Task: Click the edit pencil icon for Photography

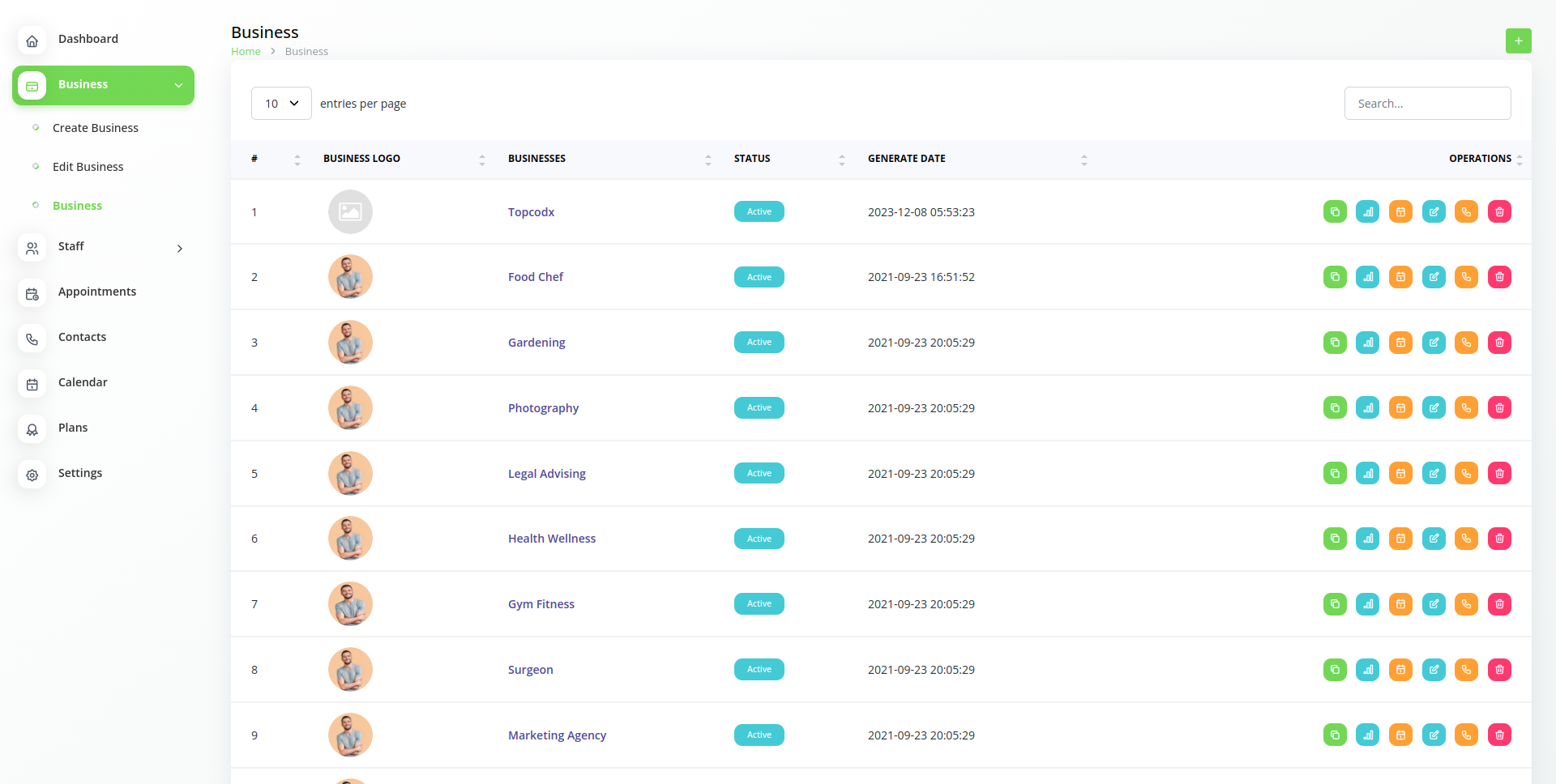Action: (1434, 408)
